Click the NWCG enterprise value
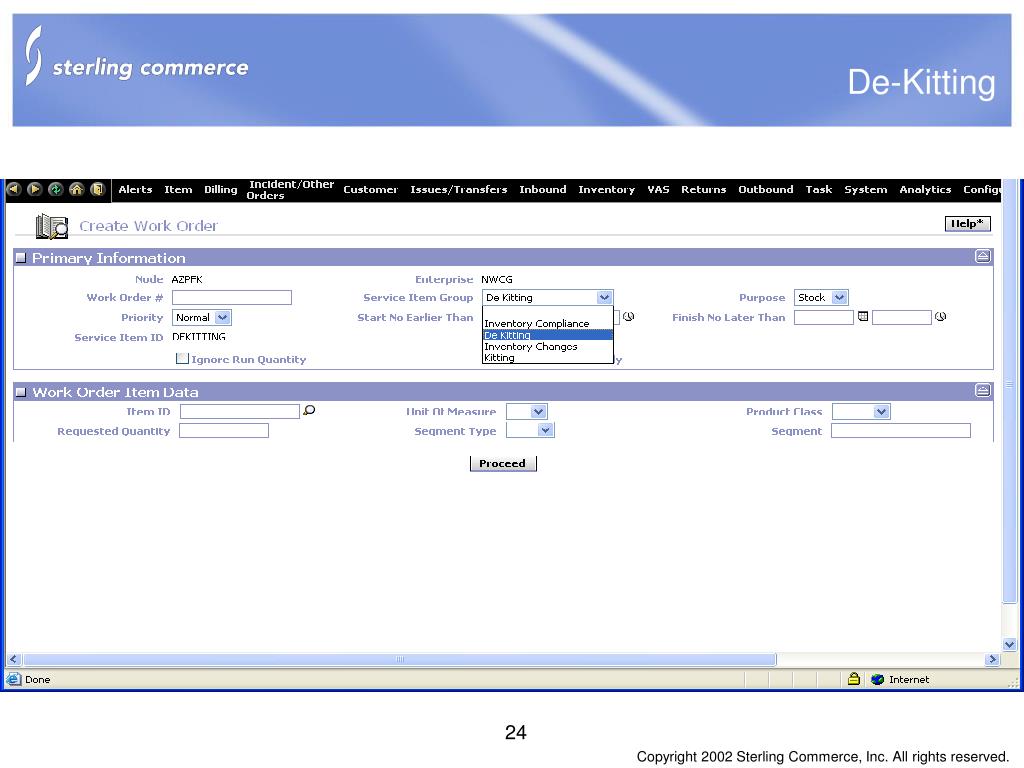1024x768 pixels. [497, 280]
